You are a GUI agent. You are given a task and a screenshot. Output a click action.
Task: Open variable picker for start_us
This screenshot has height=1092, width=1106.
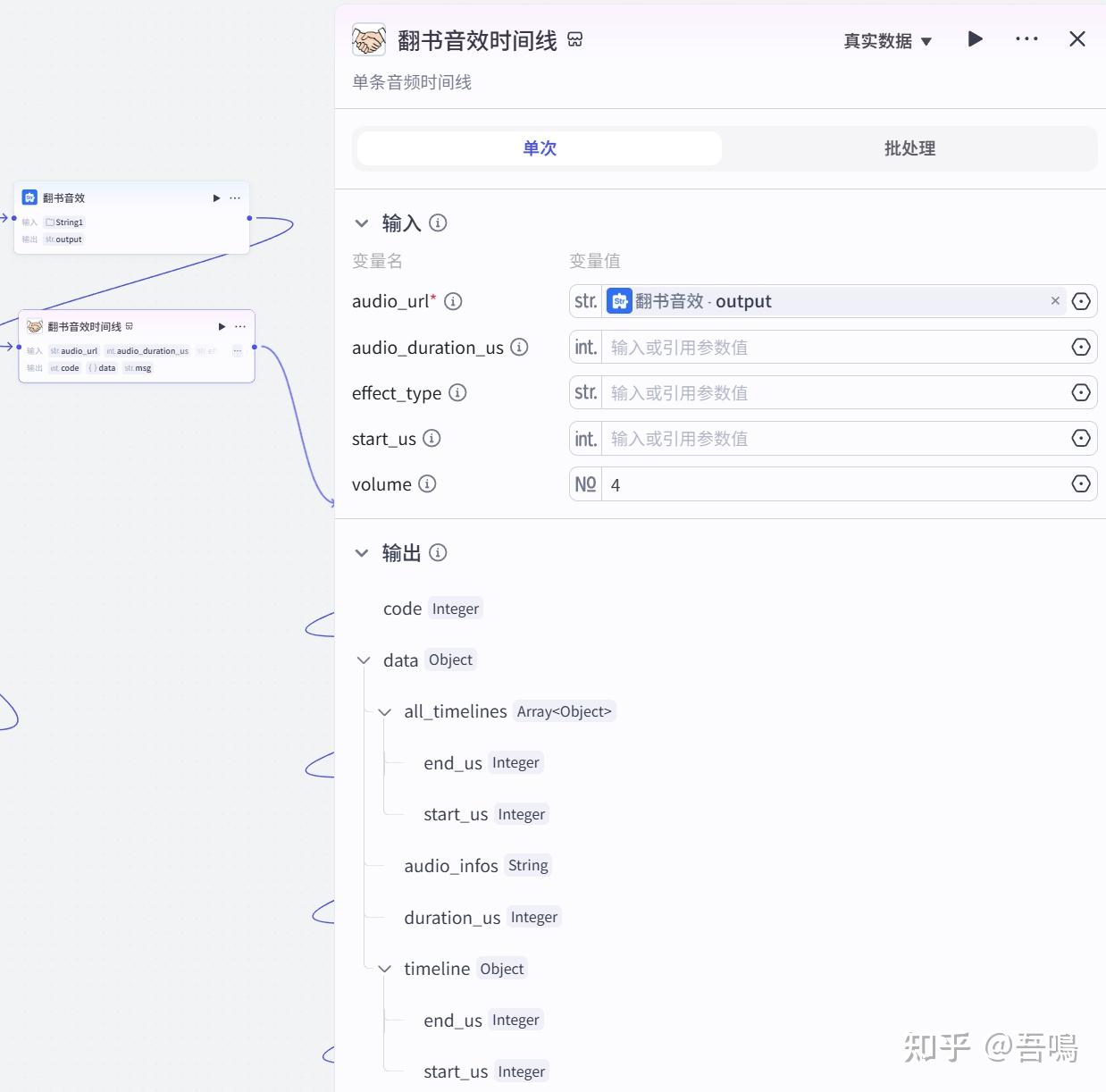(1081, 438)
